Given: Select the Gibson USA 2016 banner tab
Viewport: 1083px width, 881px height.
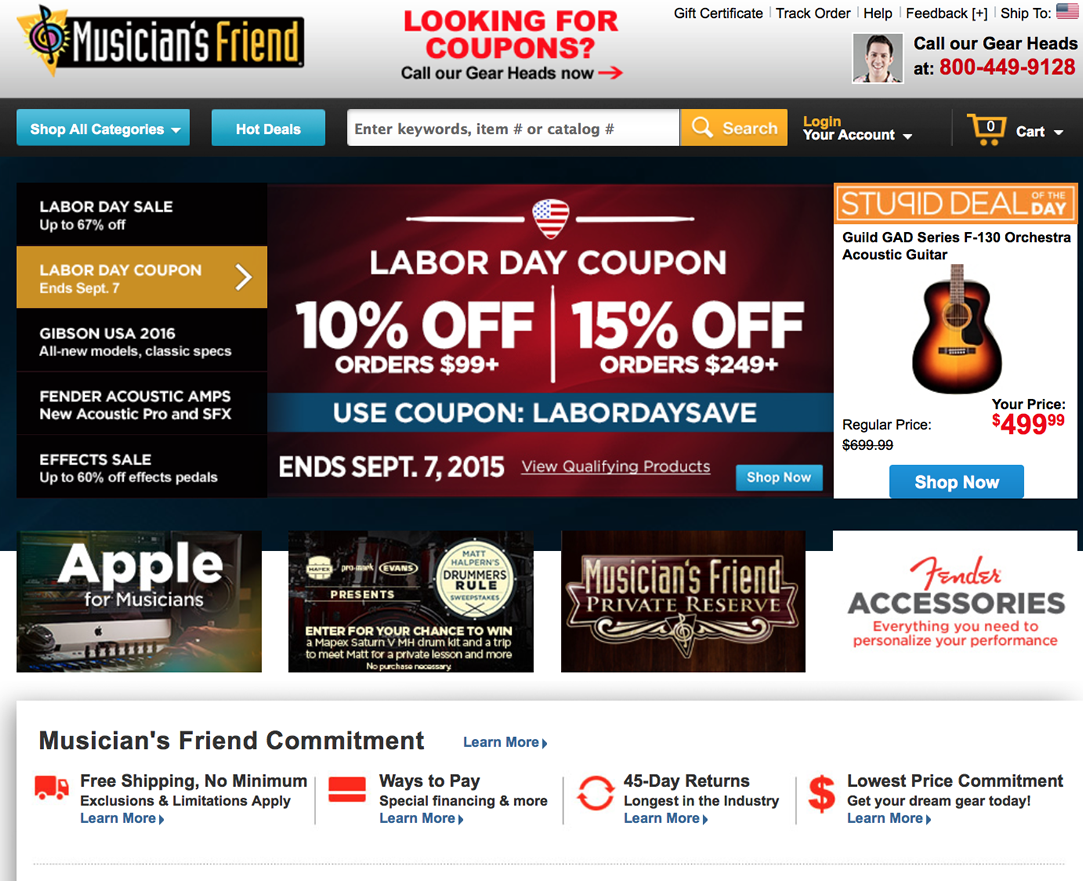Looking at the screenshot, I should [142, 341].
